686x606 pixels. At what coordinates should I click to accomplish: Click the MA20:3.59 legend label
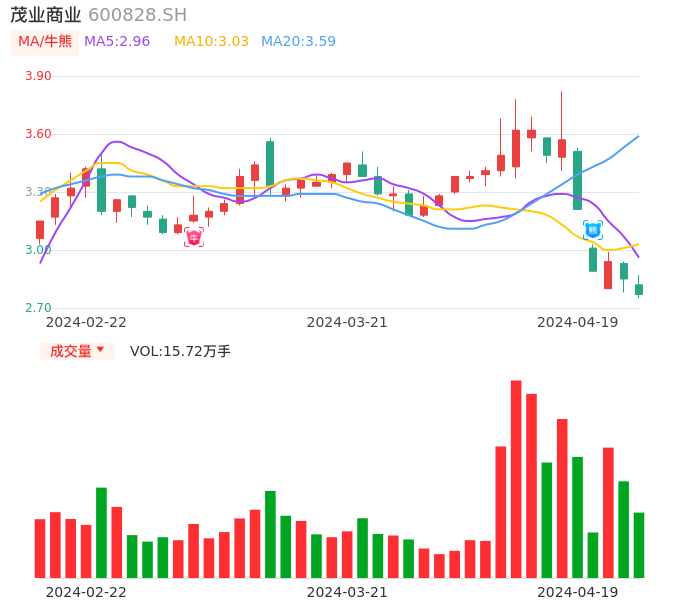(x=298, y=42)
